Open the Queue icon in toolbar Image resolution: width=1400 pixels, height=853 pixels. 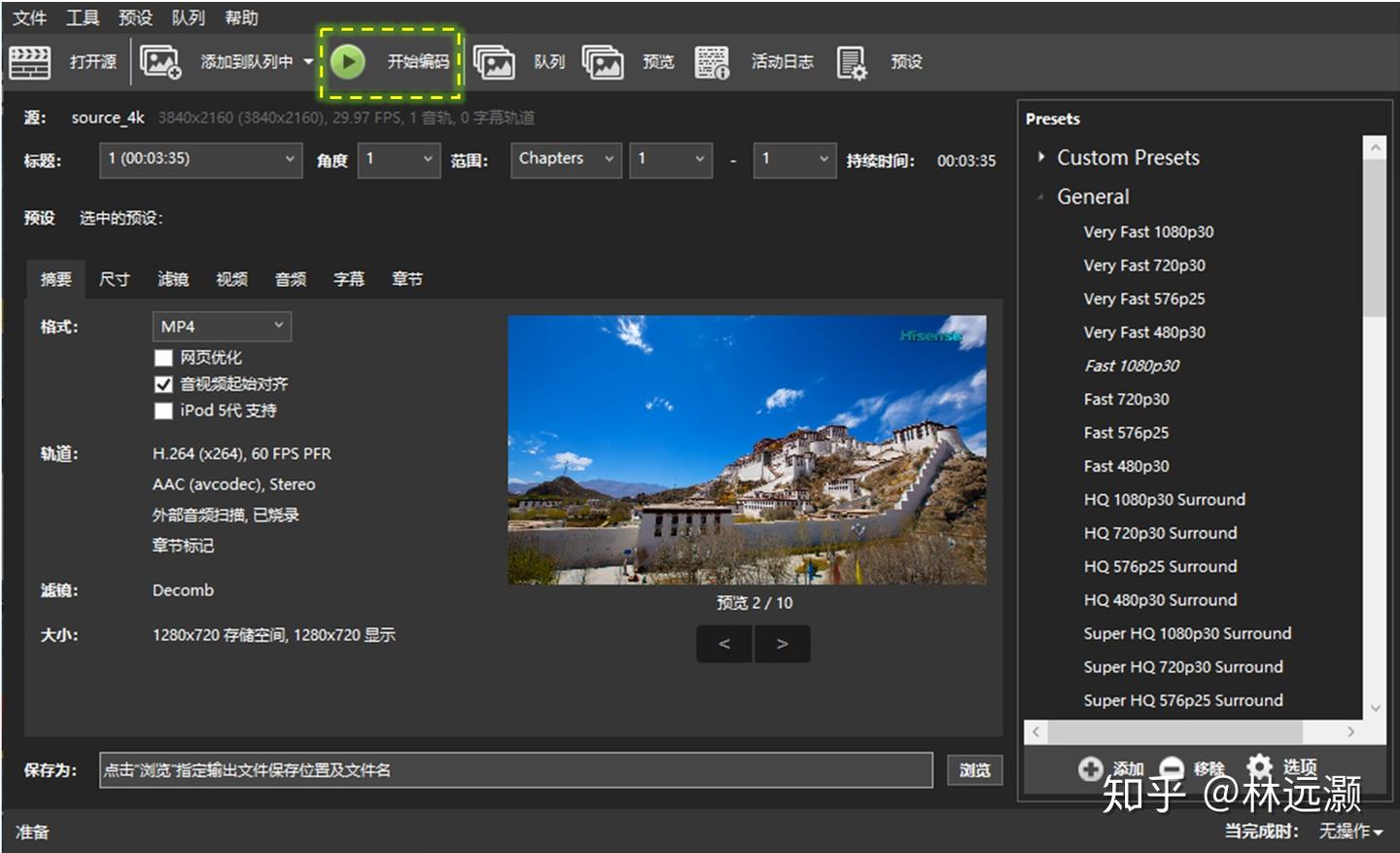[494, 62]
